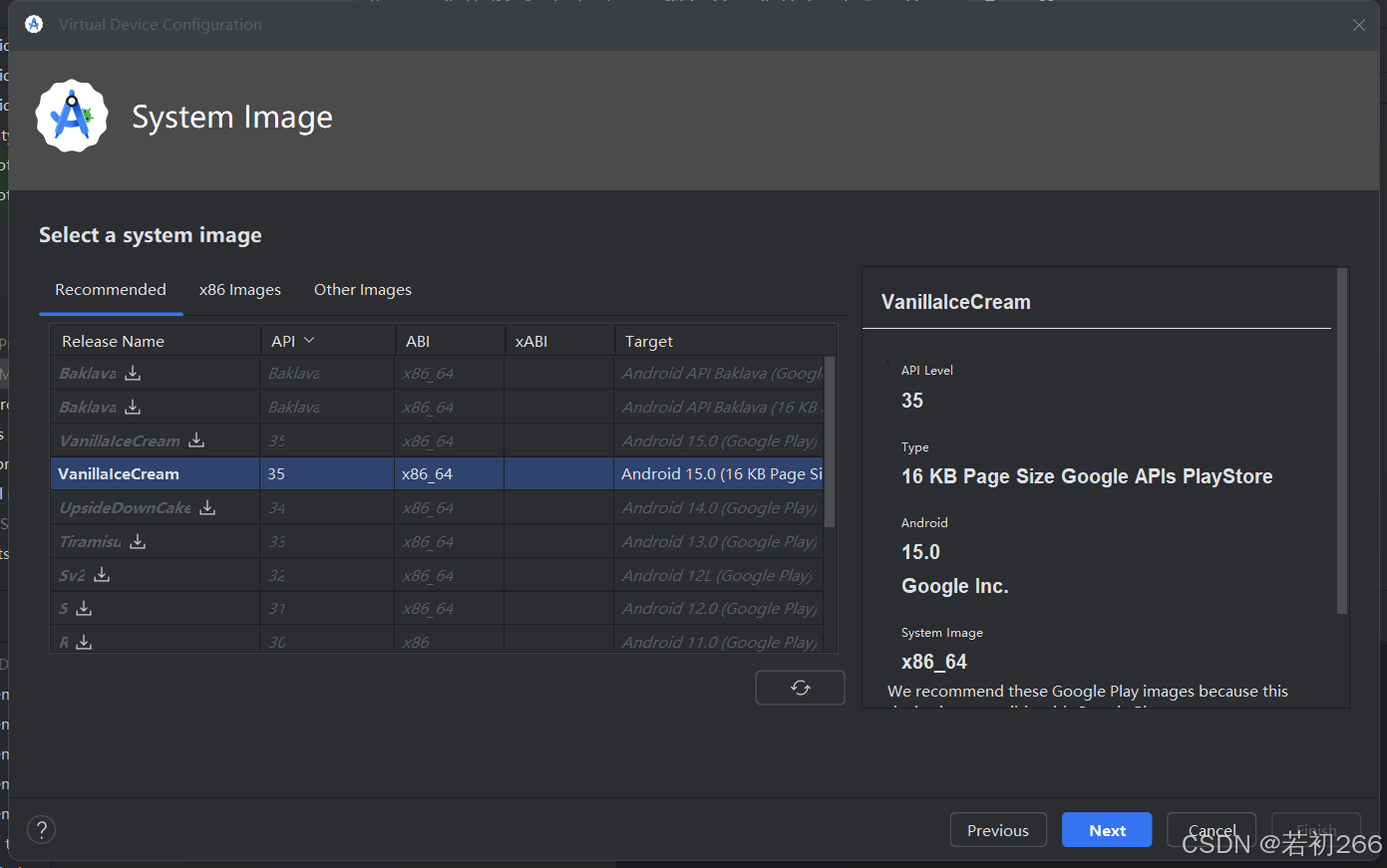Download the S API 31 image
The width and height of the screenshot is (1387, 868).
(x=84, y=609)
